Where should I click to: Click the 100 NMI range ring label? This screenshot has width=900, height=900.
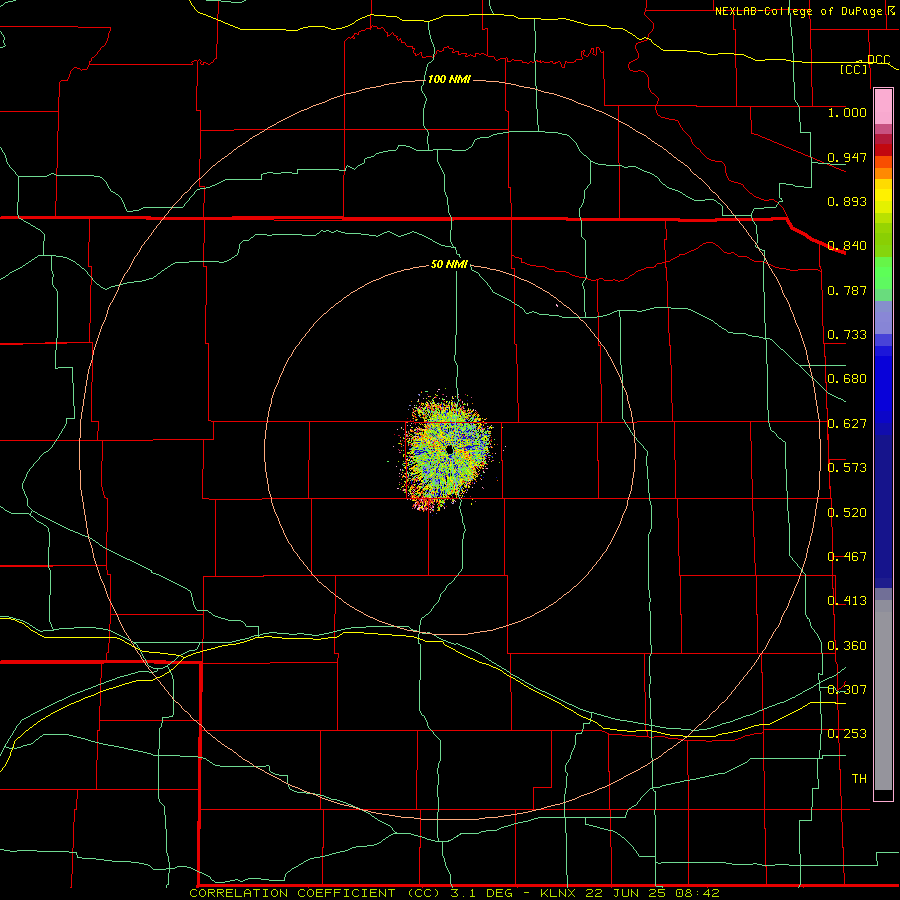click(449, 79)
